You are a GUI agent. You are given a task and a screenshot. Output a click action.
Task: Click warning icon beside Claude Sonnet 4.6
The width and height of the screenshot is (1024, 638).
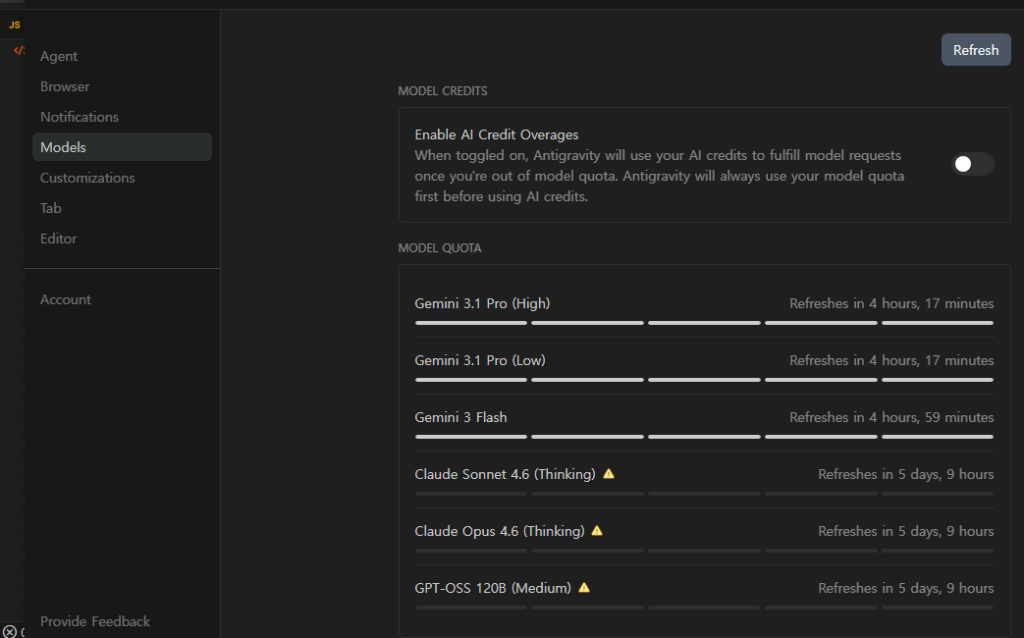tap(608, 474)
